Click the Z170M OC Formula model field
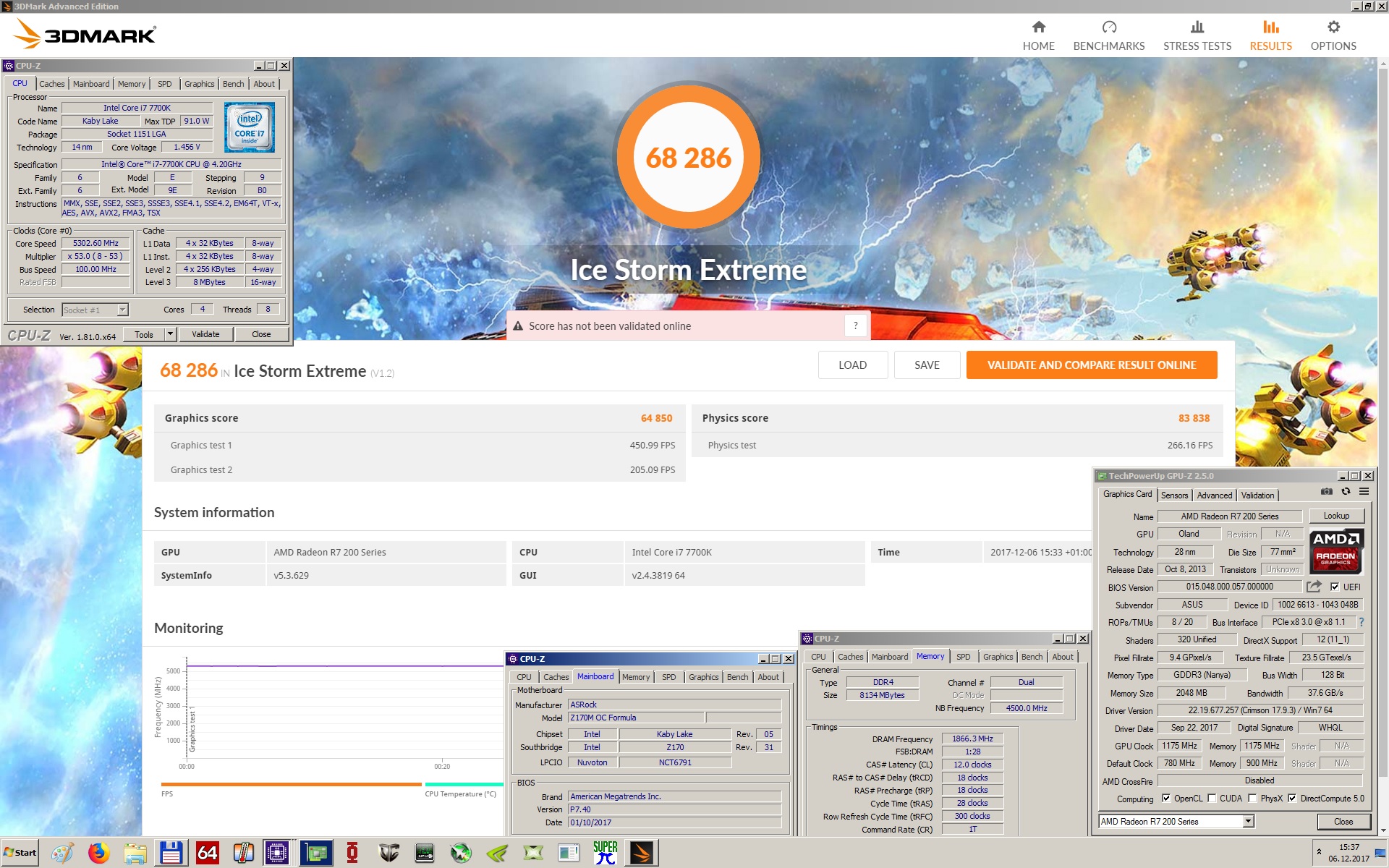1389x868 pixels. click(x=636, y=718)
